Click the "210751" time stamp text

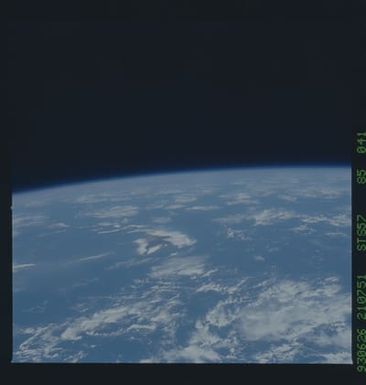click(361, 296)
